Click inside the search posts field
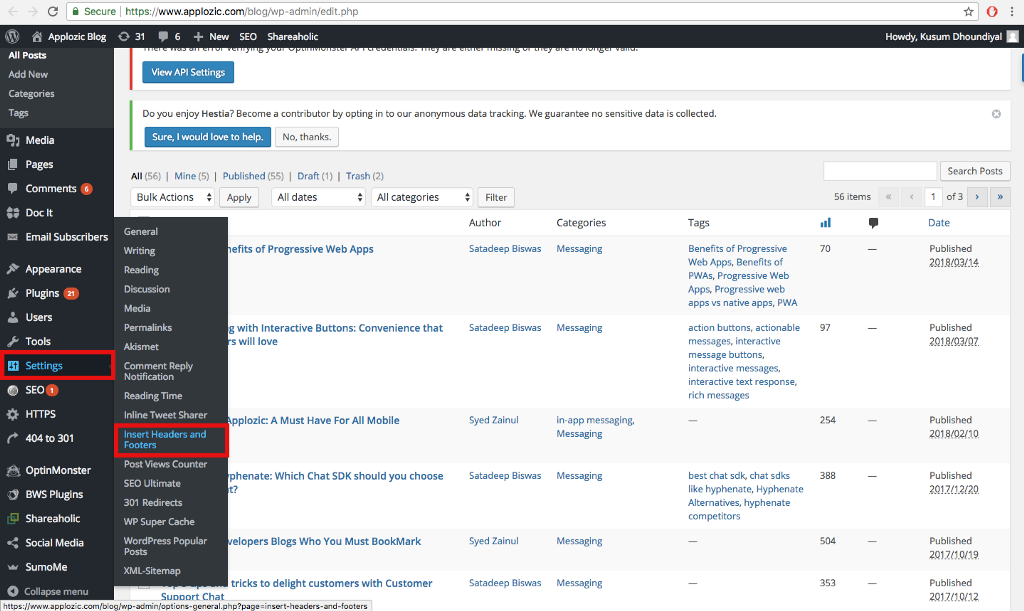The height and width of the screenshot is (611, 1024). pos(879,170)
